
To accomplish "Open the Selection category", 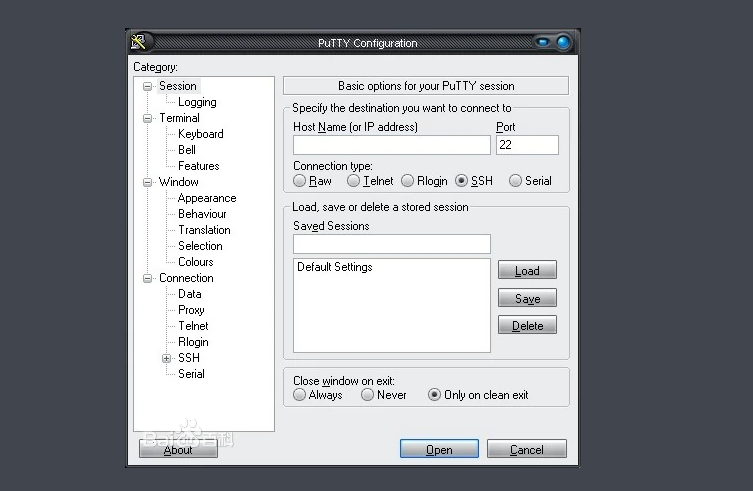I will coord(200,246).
